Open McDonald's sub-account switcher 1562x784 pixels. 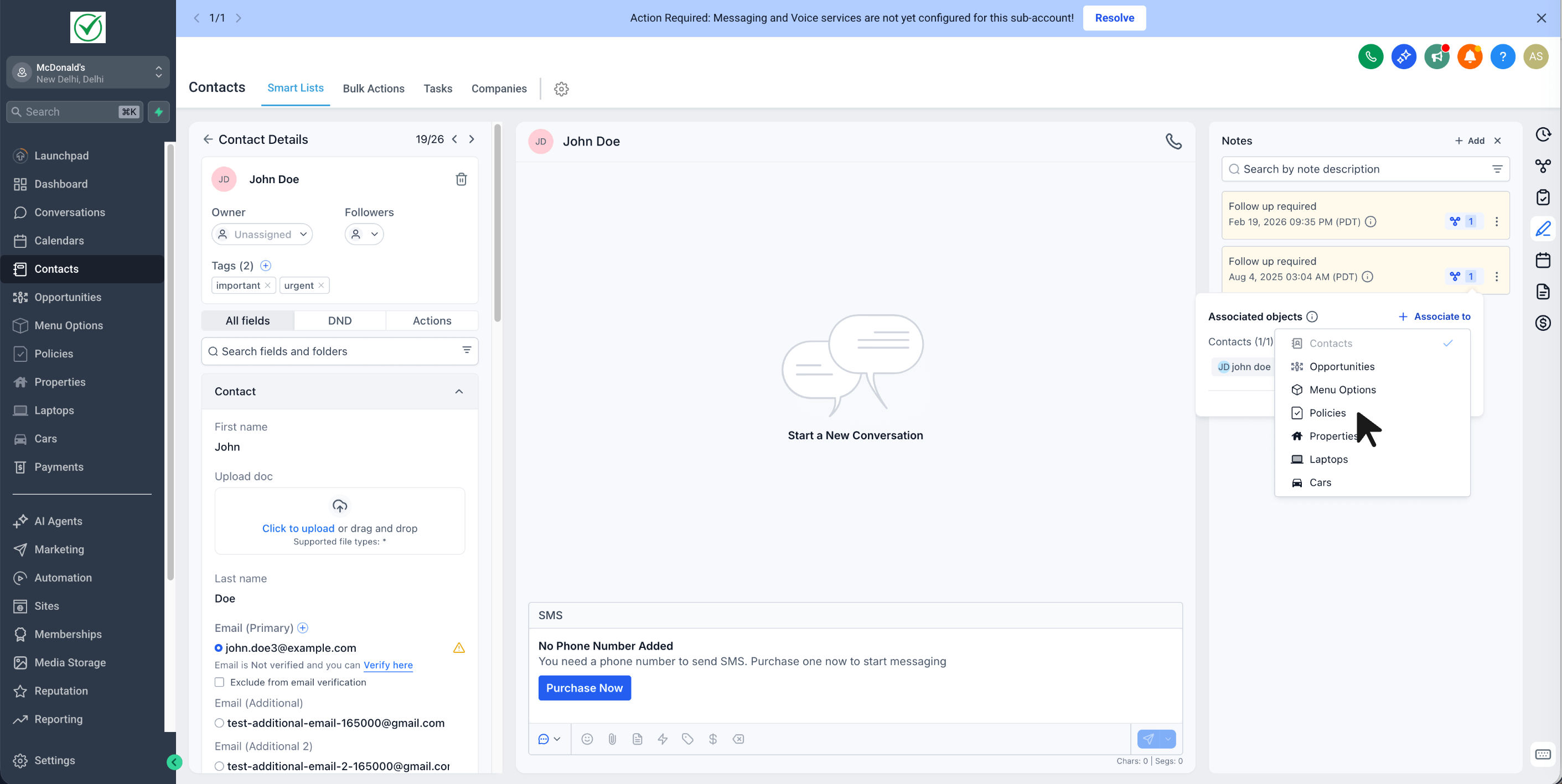click(x=88, y=73)
